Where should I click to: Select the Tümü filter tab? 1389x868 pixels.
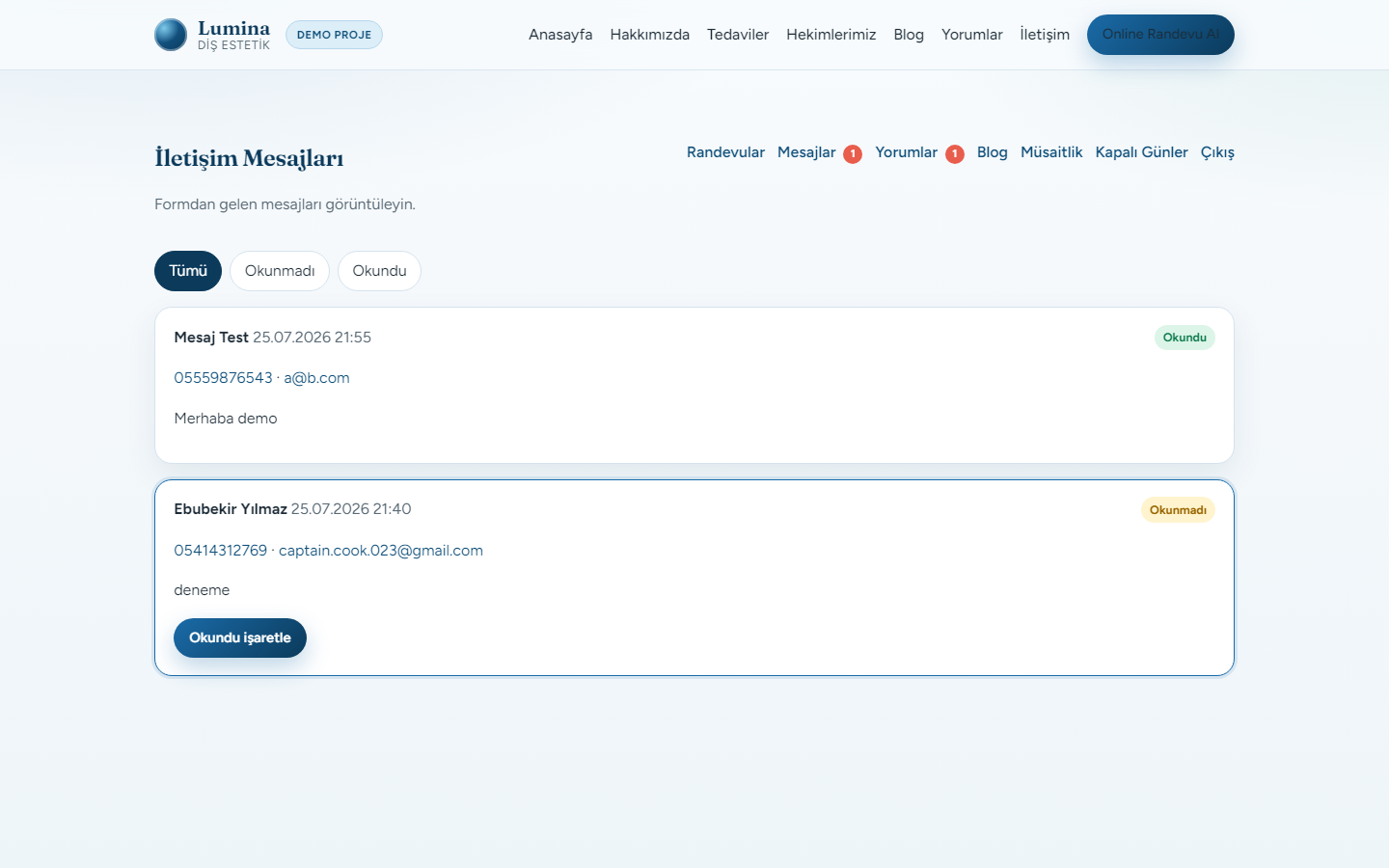point(188,271)
